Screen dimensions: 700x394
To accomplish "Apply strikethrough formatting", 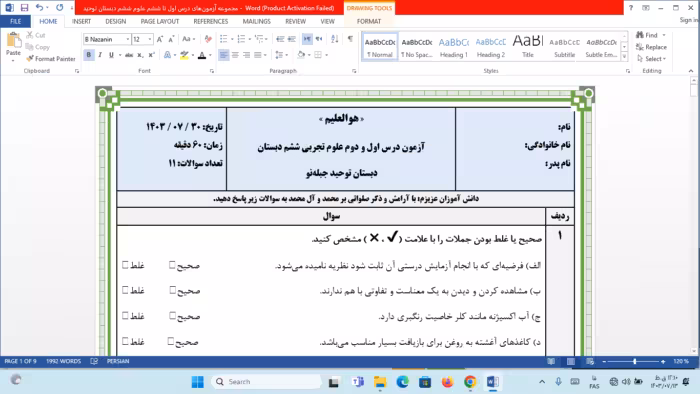I will [129, 55].
